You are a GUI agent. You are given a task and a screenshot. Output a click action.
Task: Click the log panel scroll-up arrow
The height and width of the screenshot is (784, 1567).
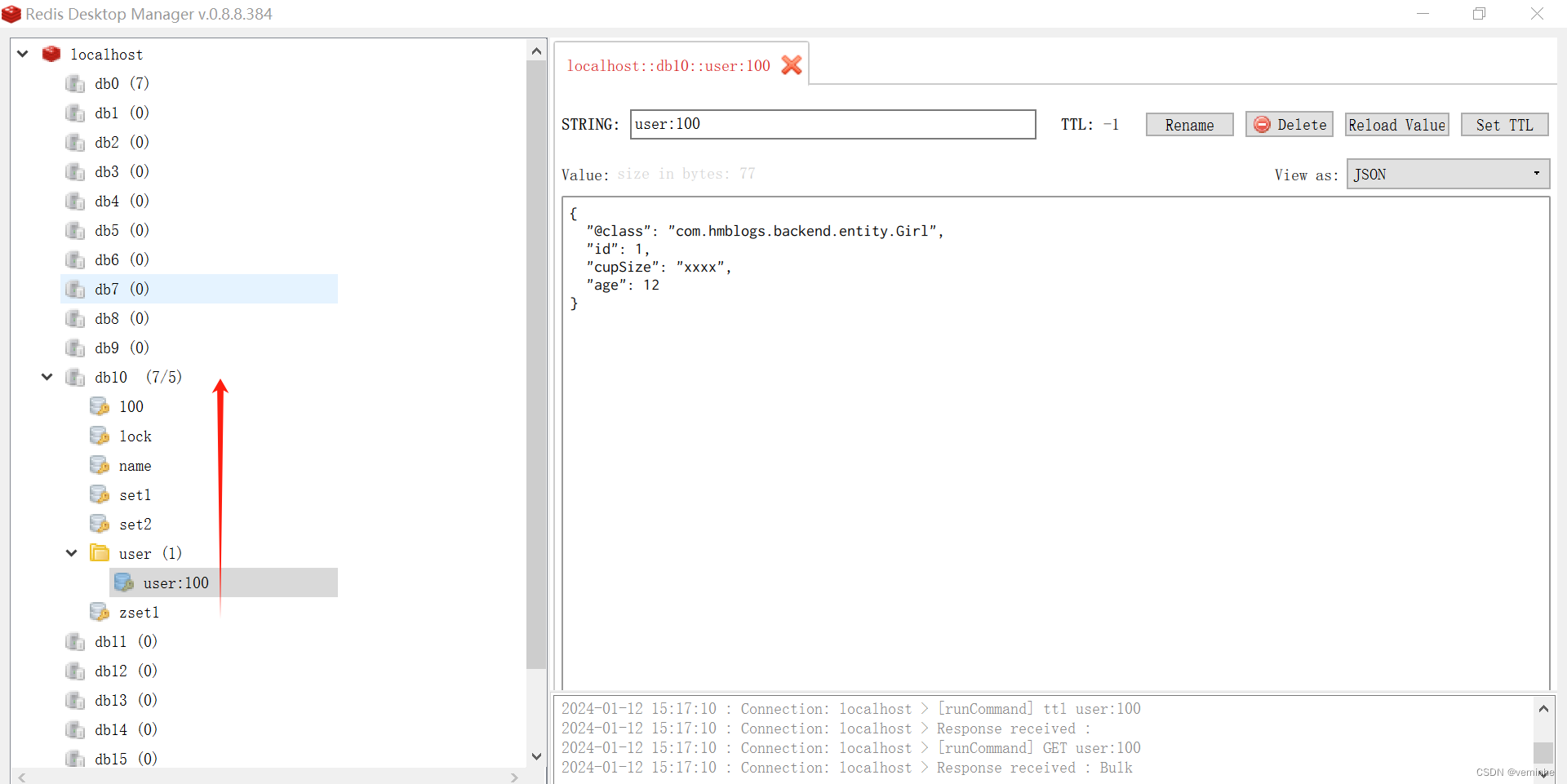click(x=1543, y=709)
